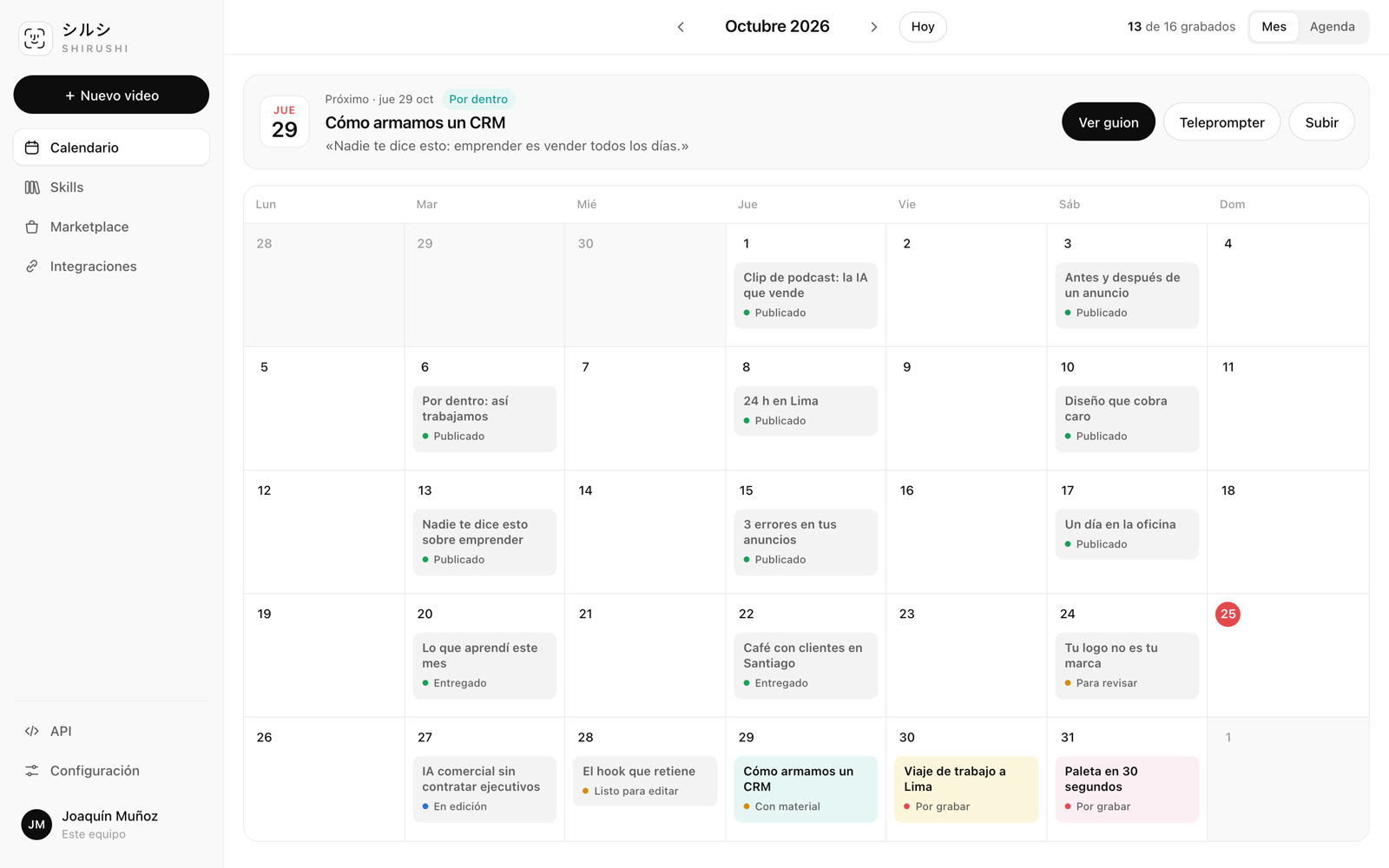
Task: Click the Skills books icon
Action: click(32, 187)
